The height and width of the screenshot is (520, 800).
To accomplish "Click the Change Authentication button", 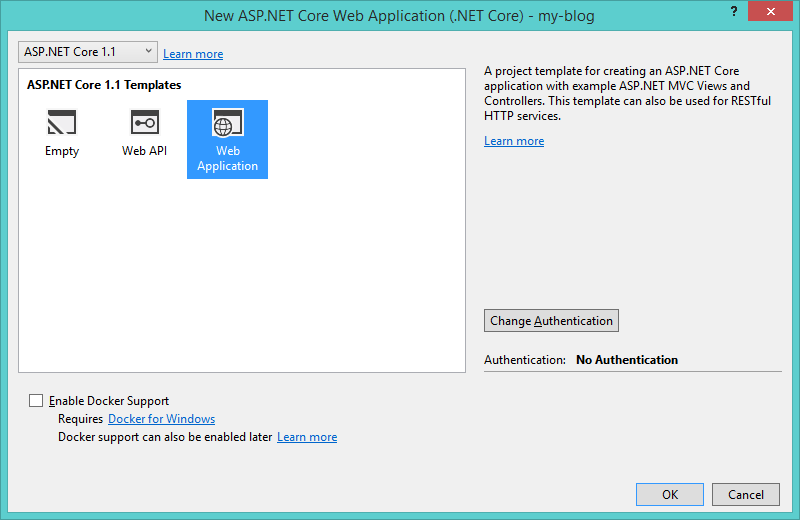I will [x=551, y=320].
